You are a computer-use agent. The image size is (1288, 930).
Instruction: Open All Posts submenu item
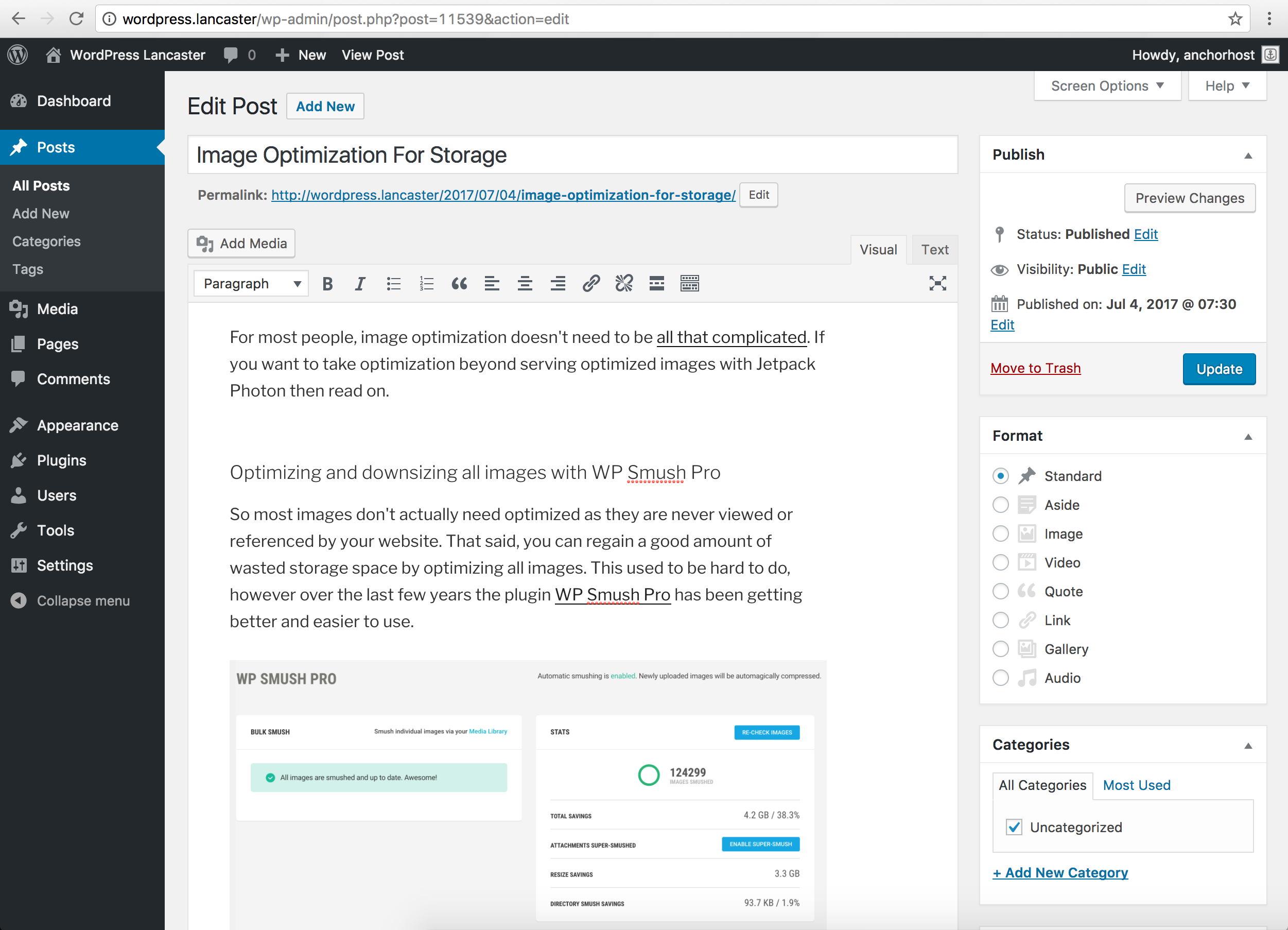[x=41, y=186]
